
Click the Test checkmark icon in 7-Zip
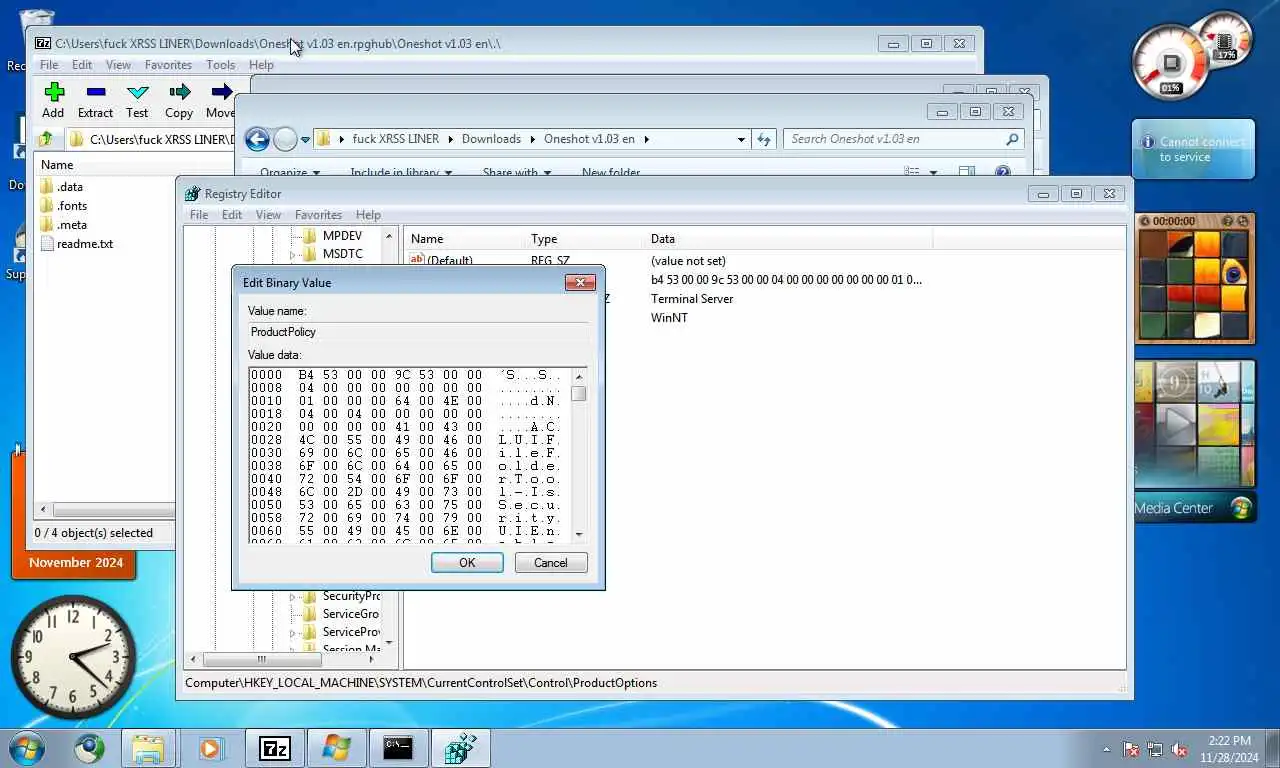tap(138, 92)
